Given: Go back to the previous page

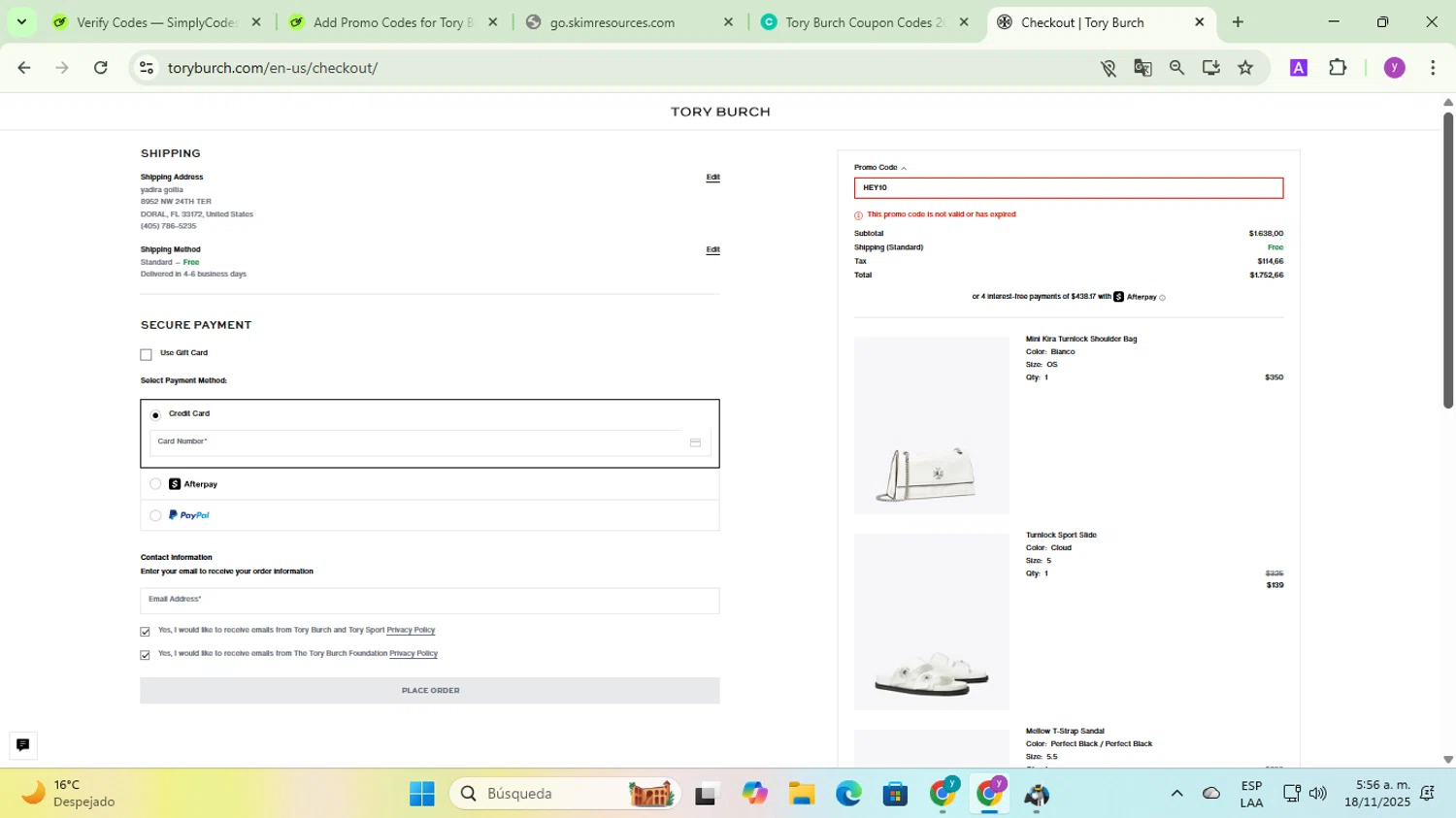Looking at the screenshot, I should [x=24, y=67].
